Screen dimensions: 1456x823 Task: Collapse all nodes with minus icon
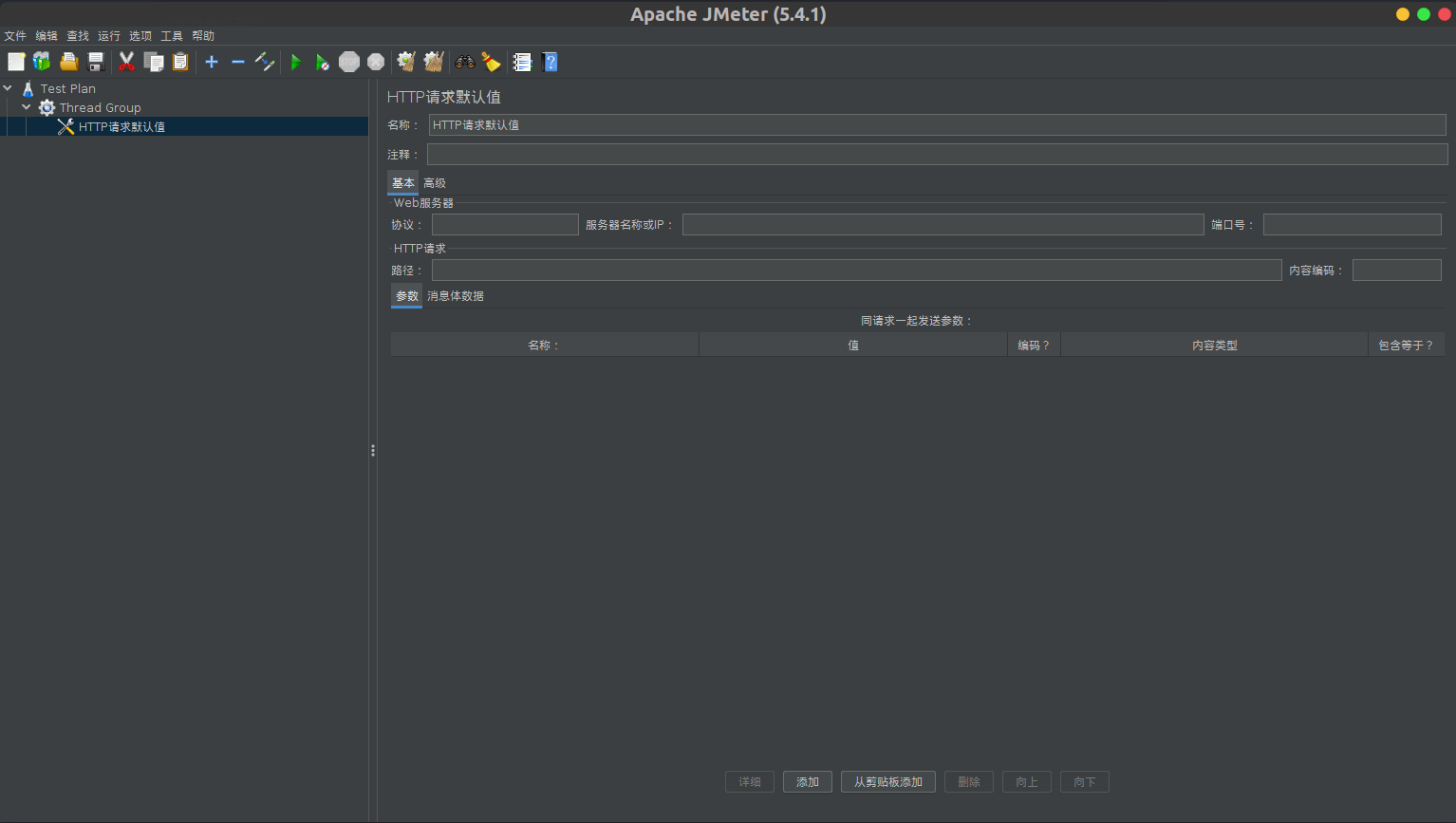click(x=238, y=62)
